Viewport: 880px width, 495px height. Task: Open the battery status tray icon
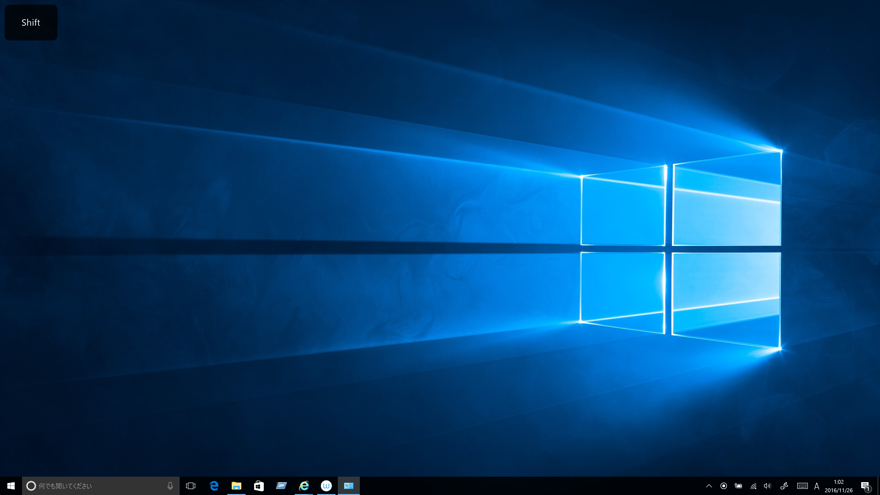[738, 486]
